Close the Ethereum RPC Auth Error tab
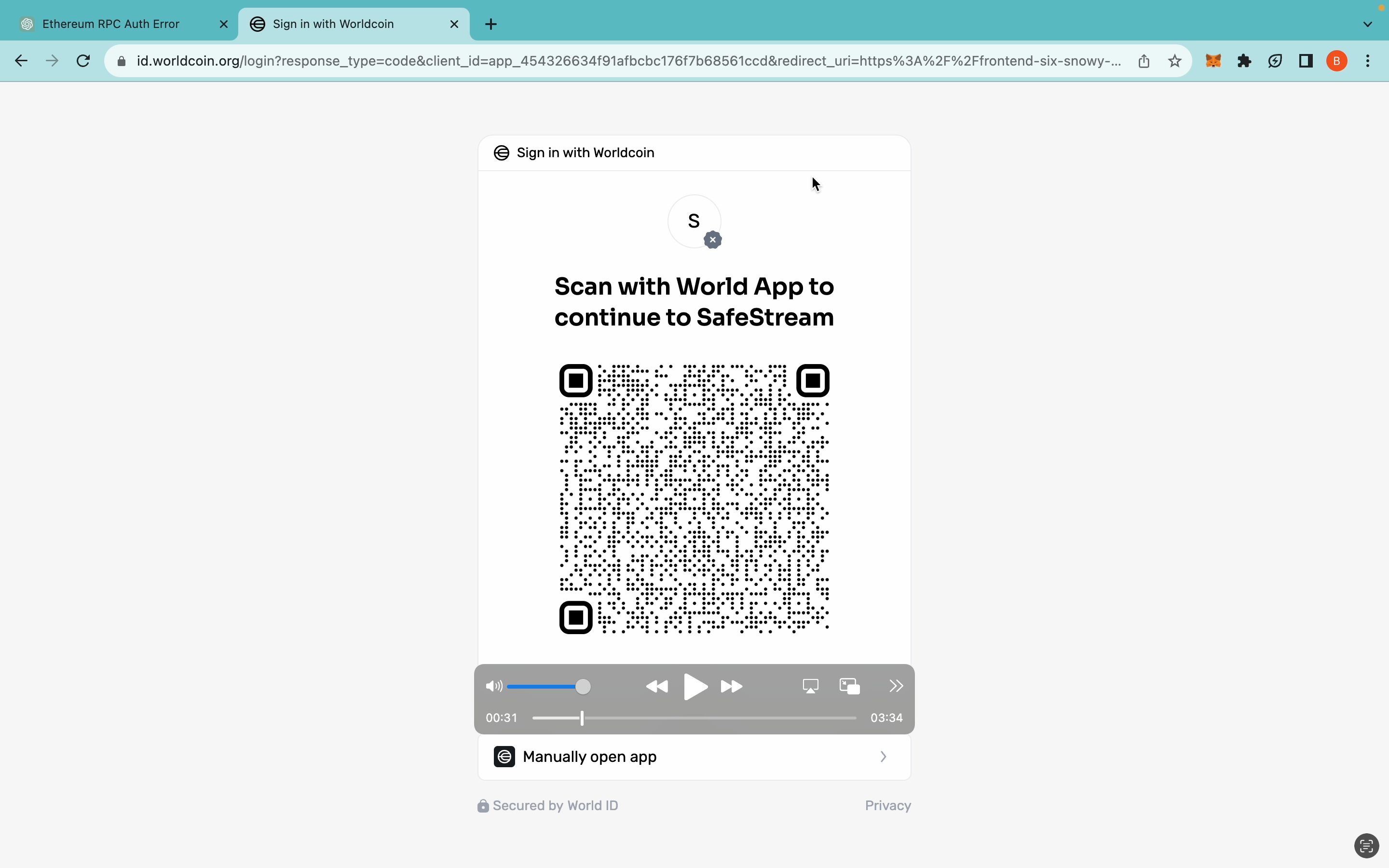The width and height of the screenshot is (1389, 868). (224, 24)
